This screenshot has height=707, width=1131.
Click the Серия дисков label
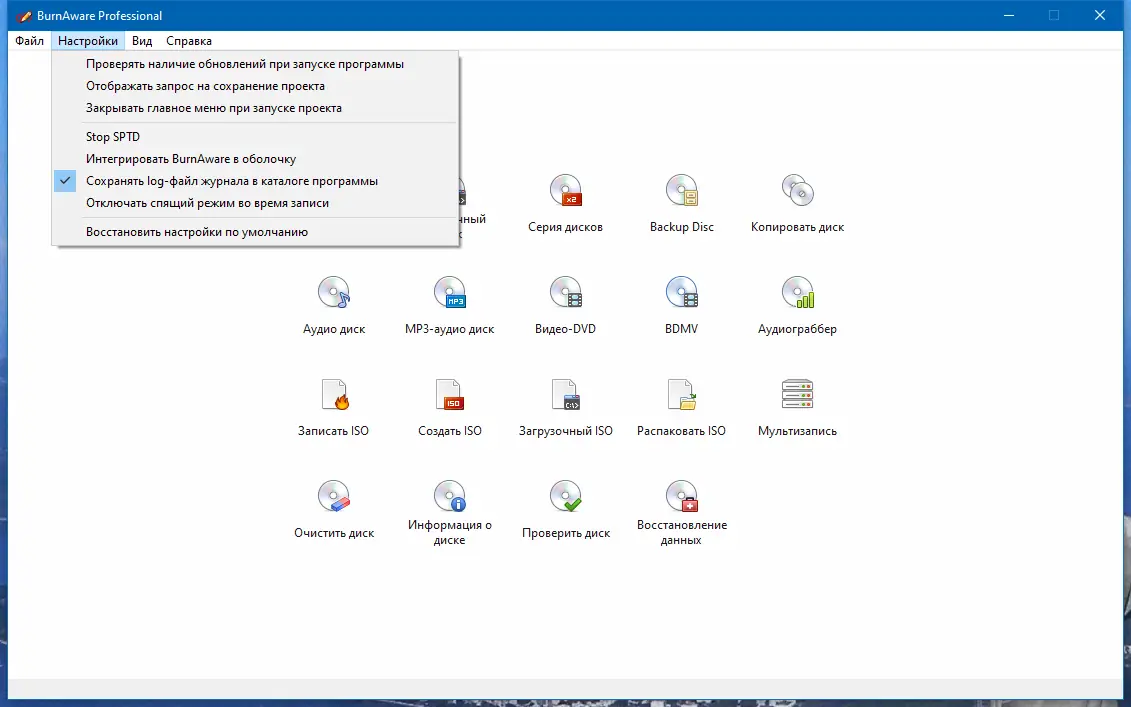click(x=566, y=227)
